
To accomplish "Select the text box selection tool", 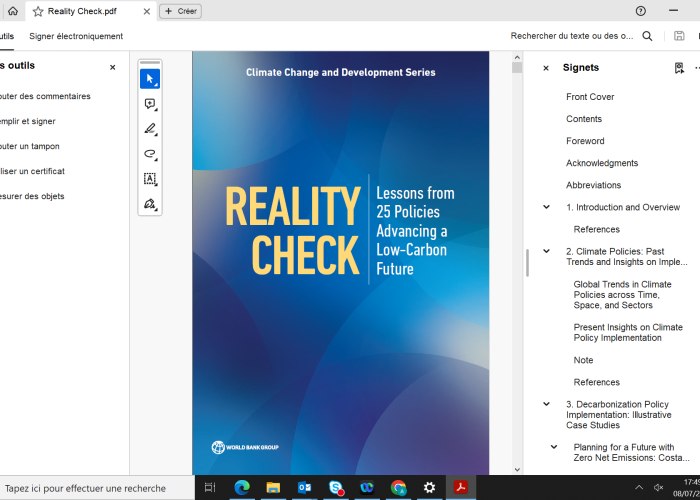I will point(150,179).
